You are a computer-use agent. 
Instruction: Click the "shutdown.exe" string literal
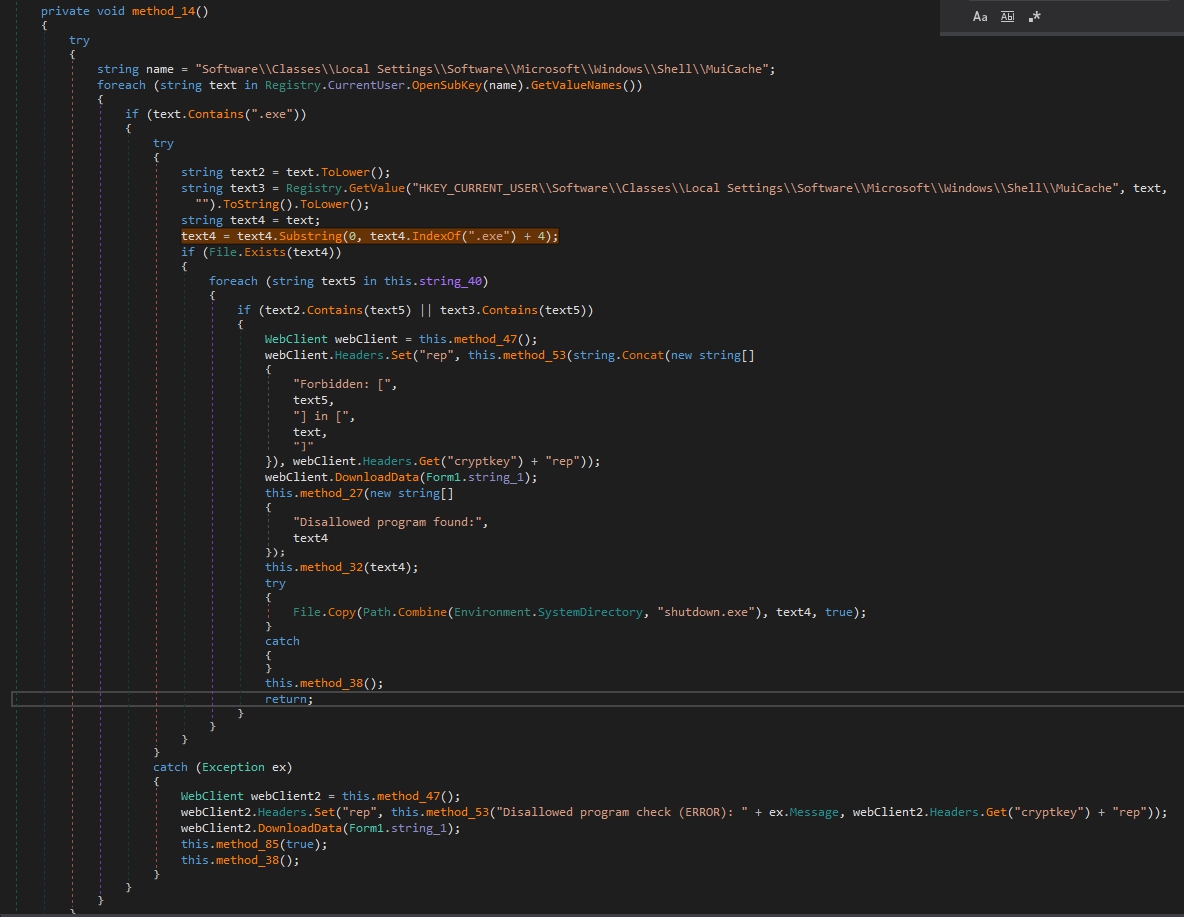706,613
